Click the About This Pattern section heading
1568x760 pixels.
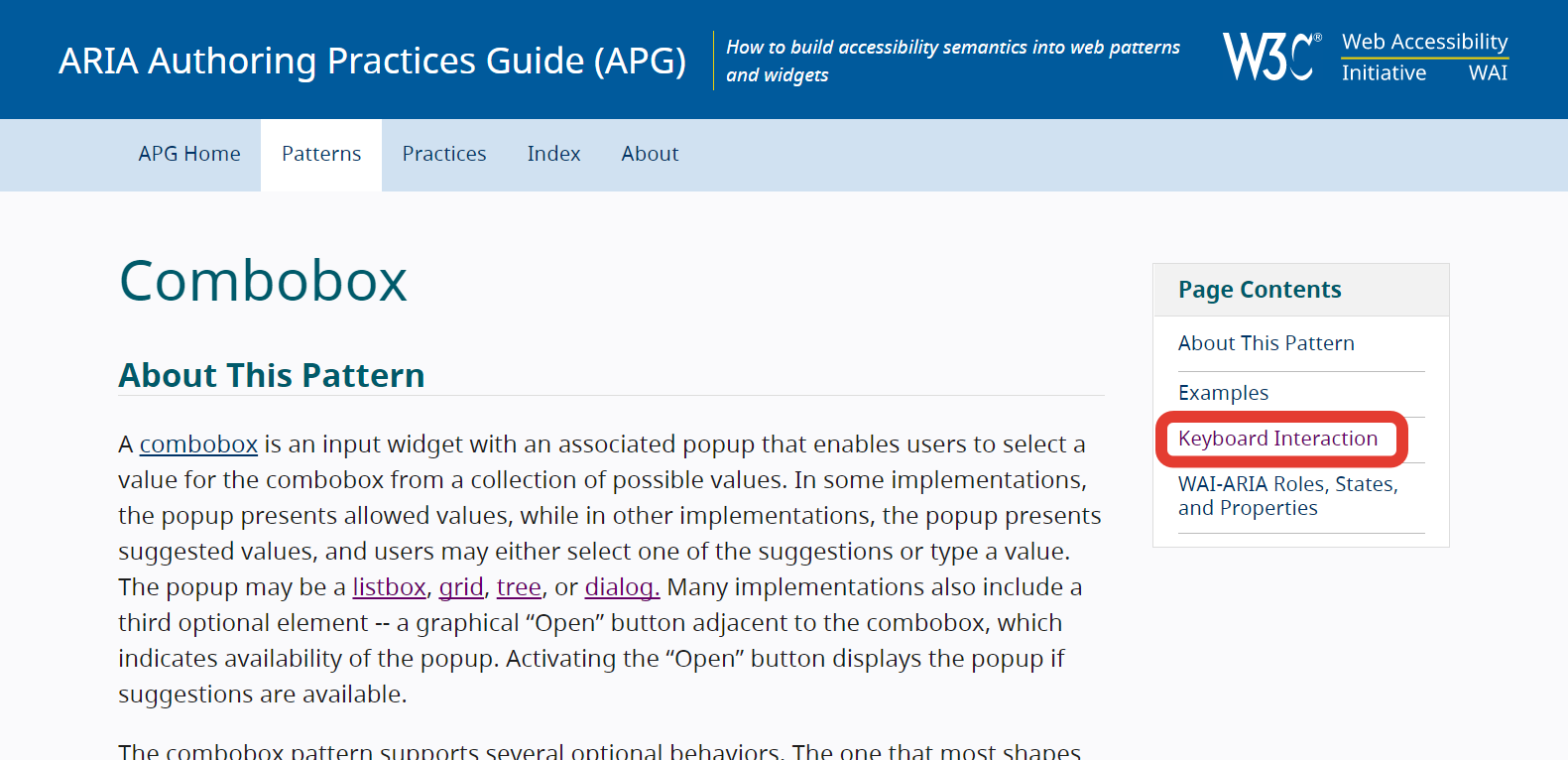[x=272, y=375]
